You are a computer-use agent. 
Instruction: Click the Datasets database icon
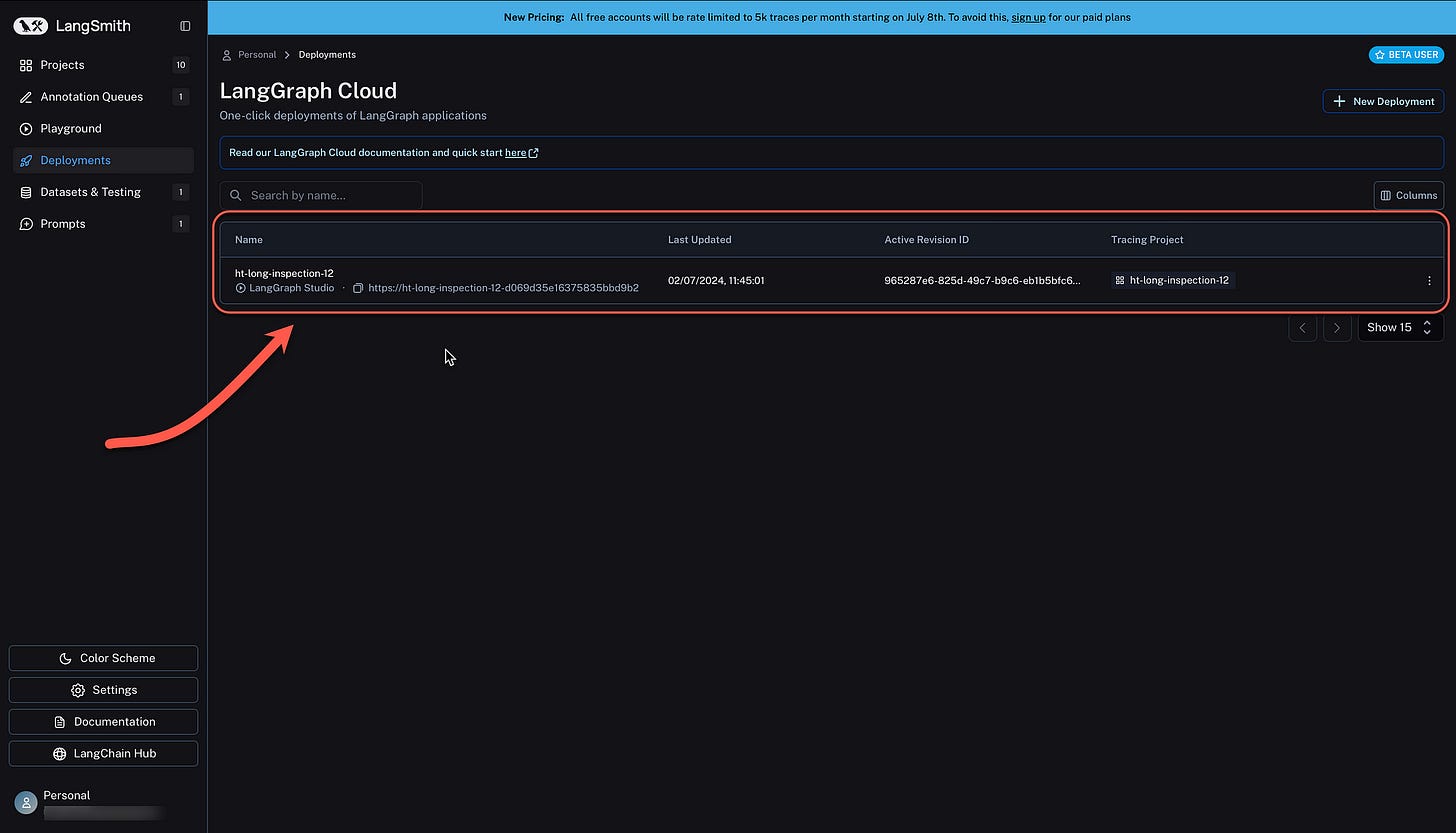pos(26,192)
